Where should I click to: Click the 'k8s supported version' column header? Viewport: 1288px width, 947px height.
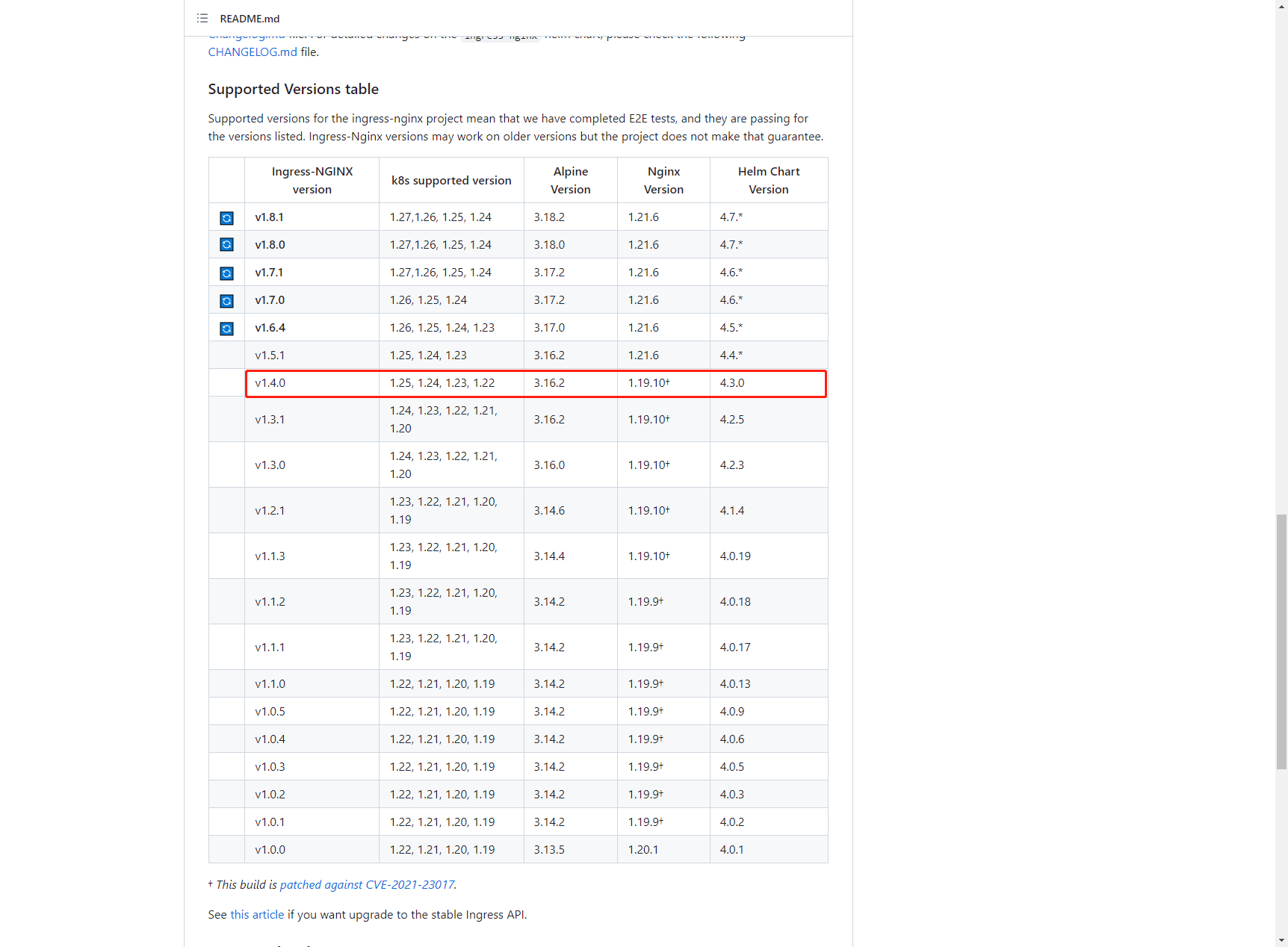451,180
